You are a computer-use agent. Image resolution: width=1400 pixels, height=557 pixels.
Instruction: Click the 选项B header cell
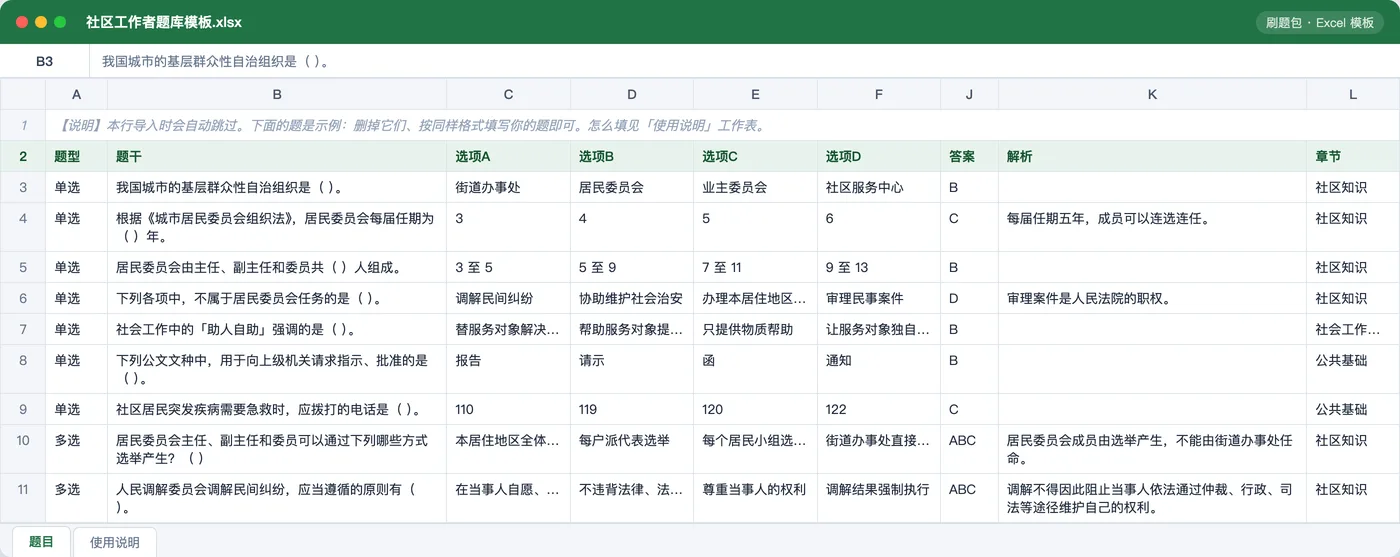[632, 157]
